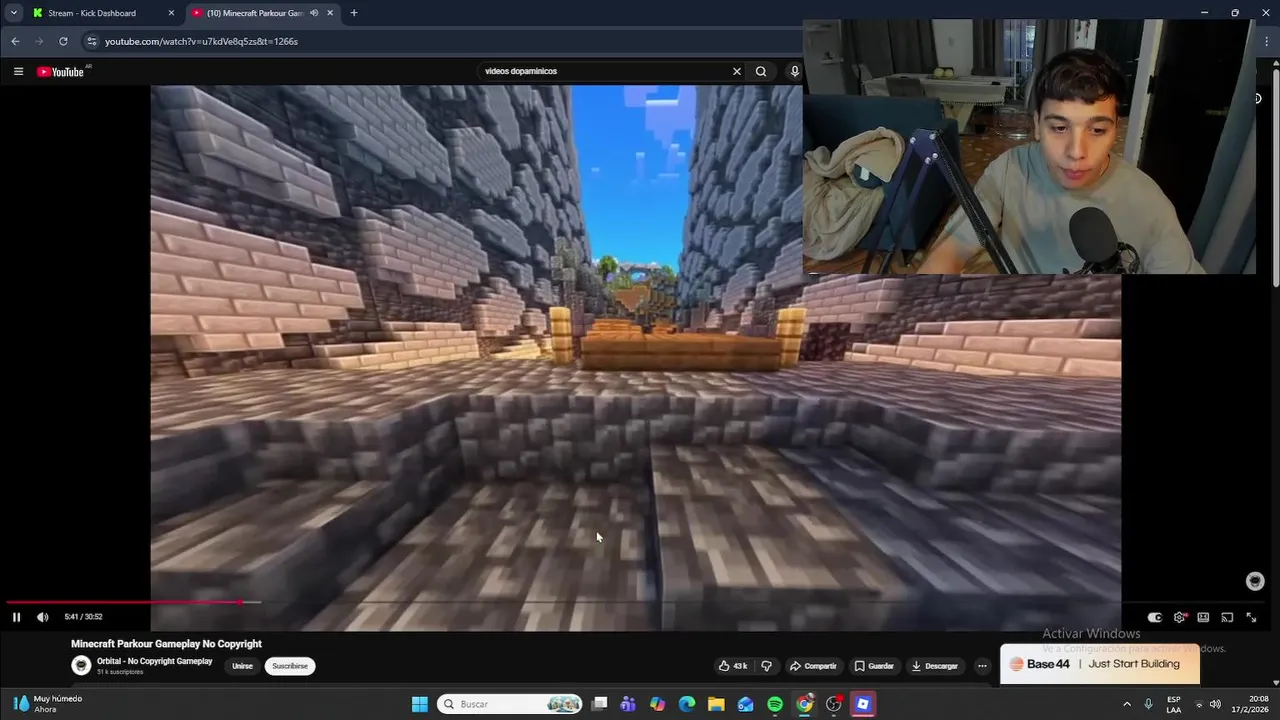1280x720 pixels.
Task: Open Spotify from the taskbar
Action: pyautogui.click(x=775, y=704)
